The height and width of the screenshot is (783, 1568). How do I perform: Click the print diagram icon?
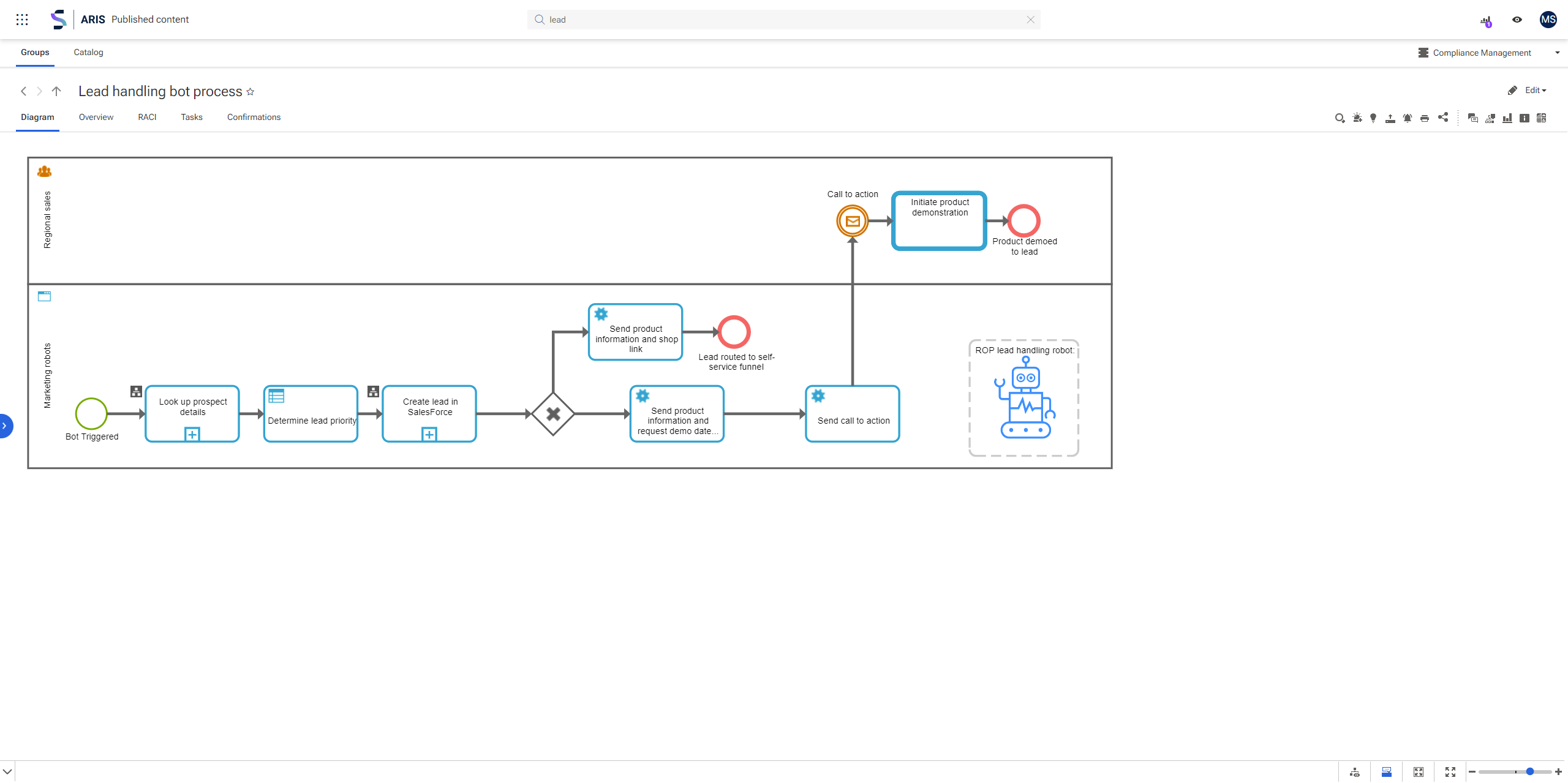coord(1425,118)
